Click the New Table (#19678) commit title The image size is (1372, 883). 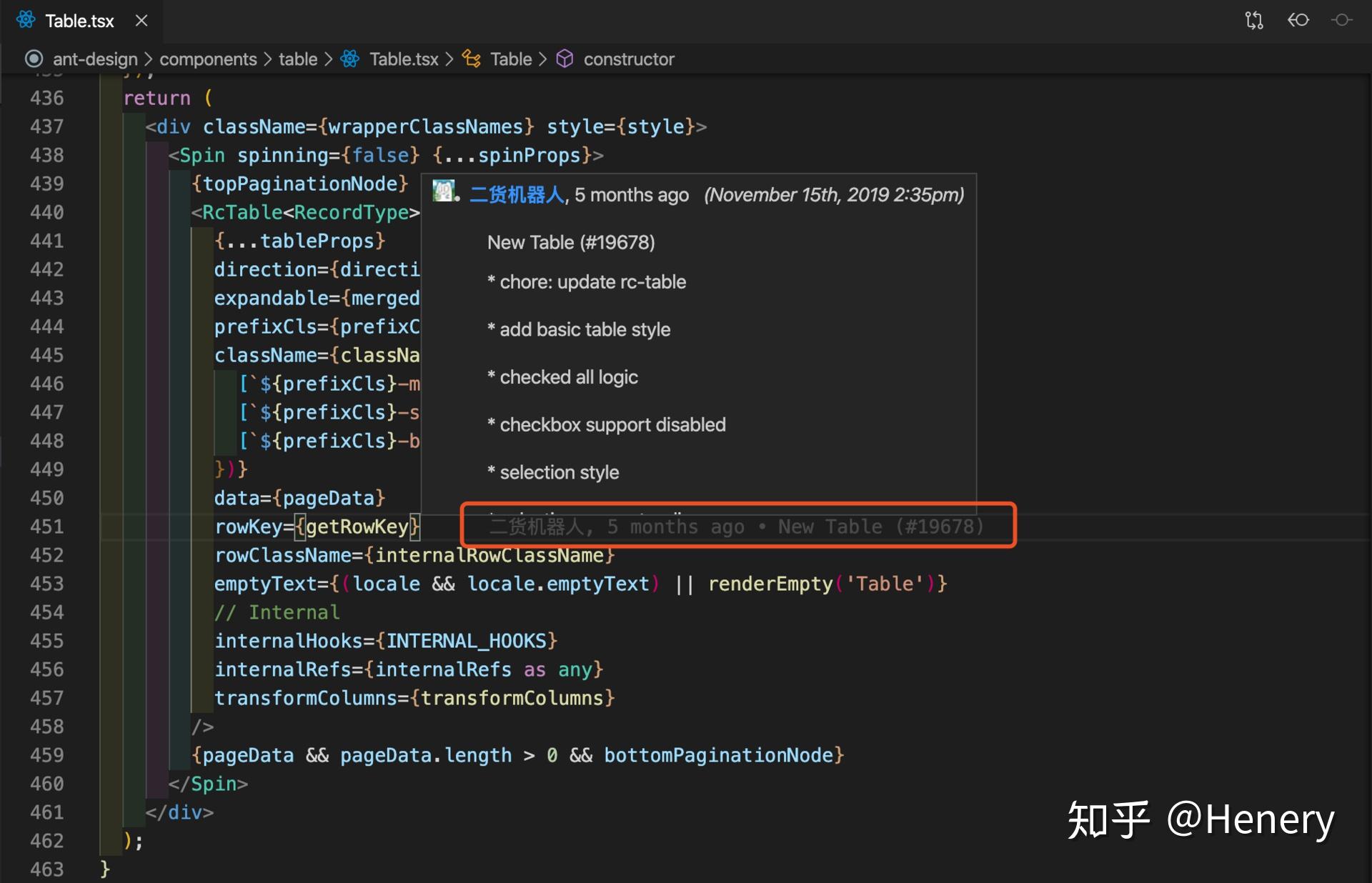coord(570,243)
